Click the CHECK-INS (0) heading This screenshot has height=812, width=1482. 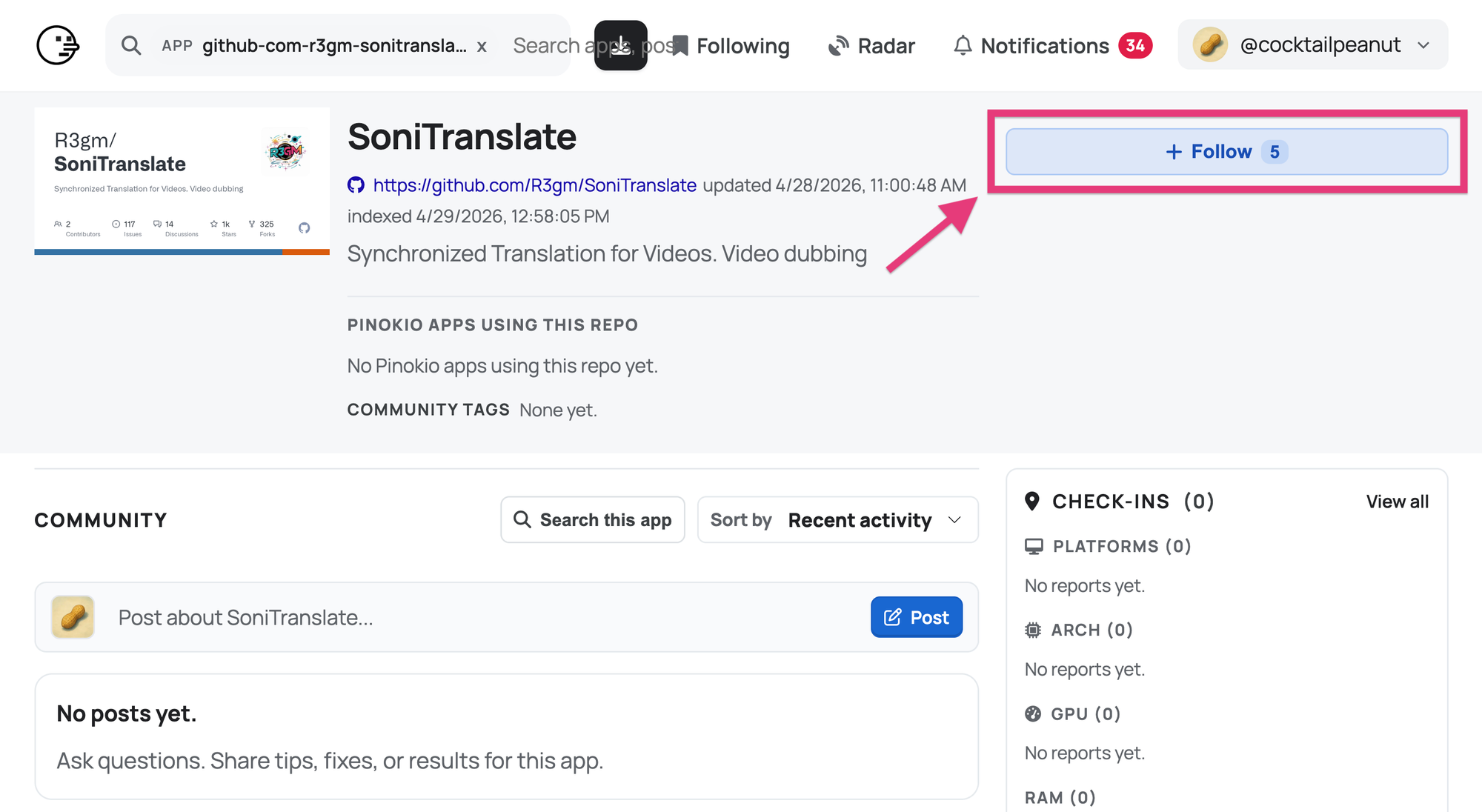[x=1133, y=502]
